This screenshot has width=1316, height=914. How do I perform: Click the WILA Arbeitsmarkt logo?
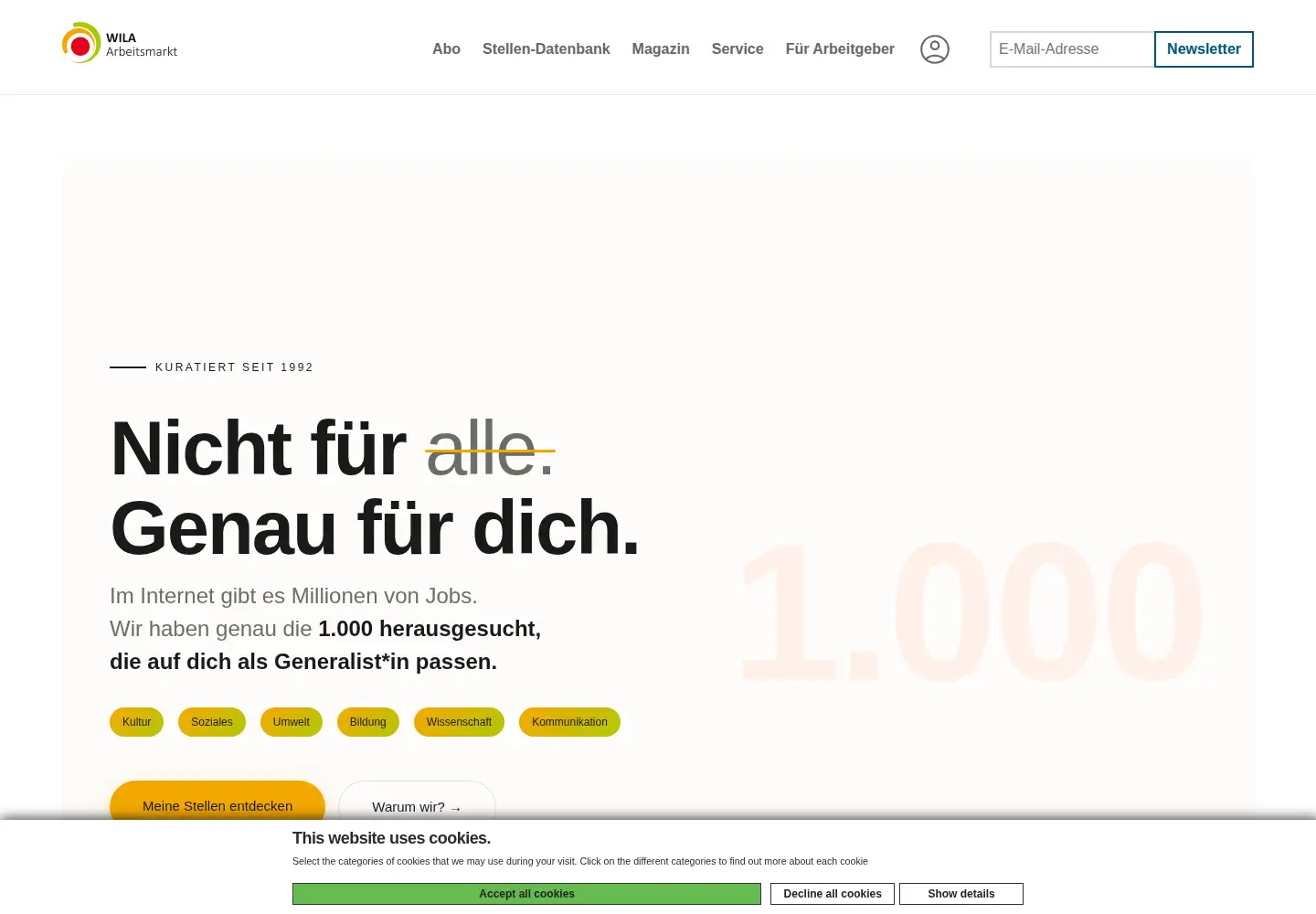click(120, 44)
